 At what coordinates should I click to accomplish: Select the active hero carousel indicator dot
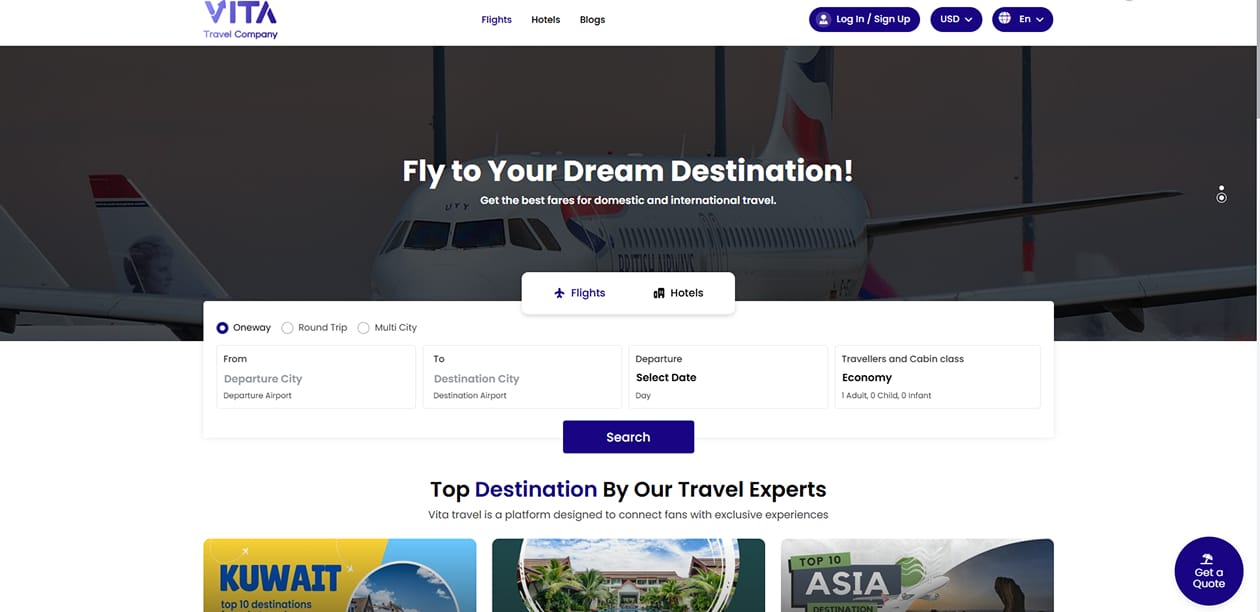(1221, 198)
